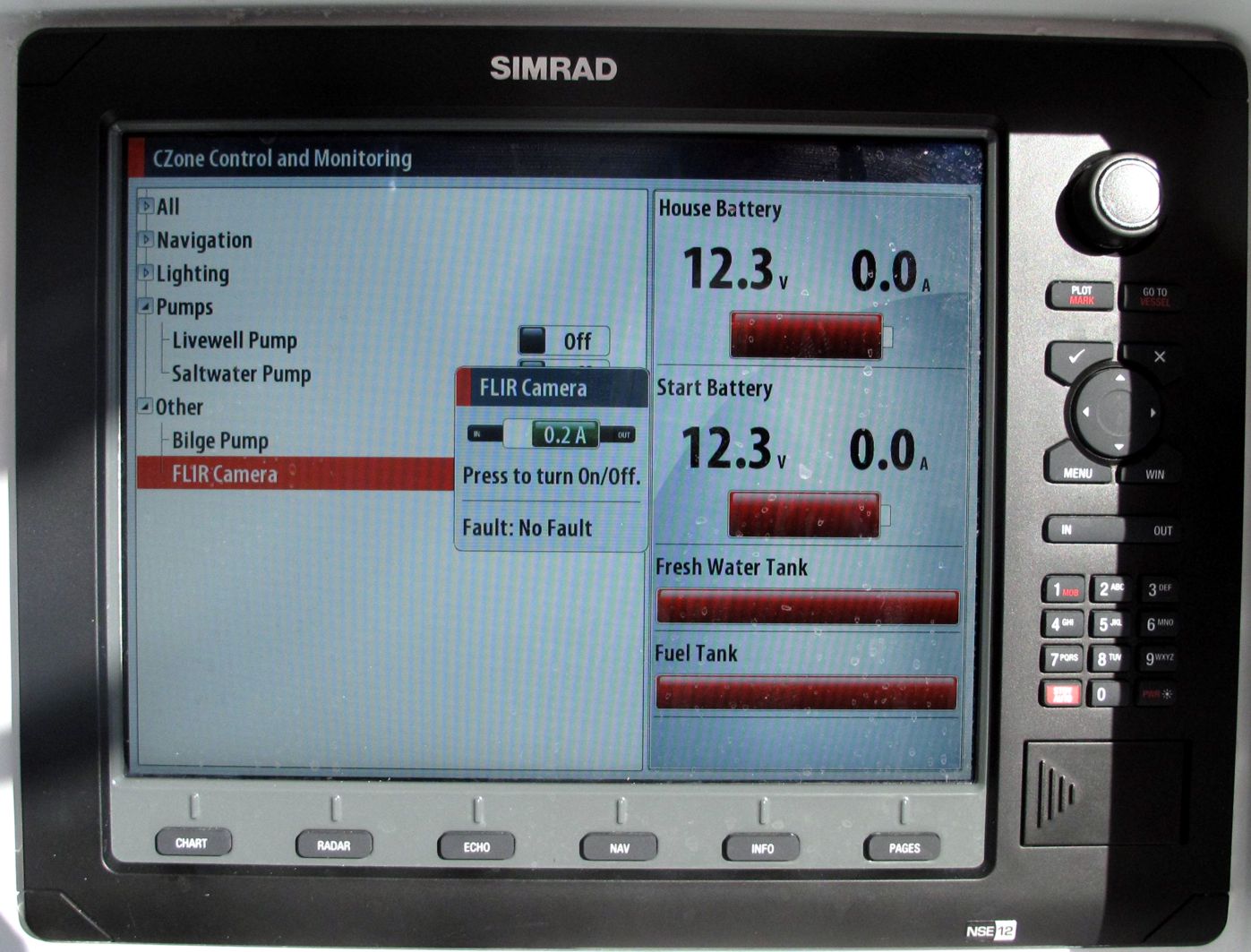Open the PAGES key

point(904,847)
